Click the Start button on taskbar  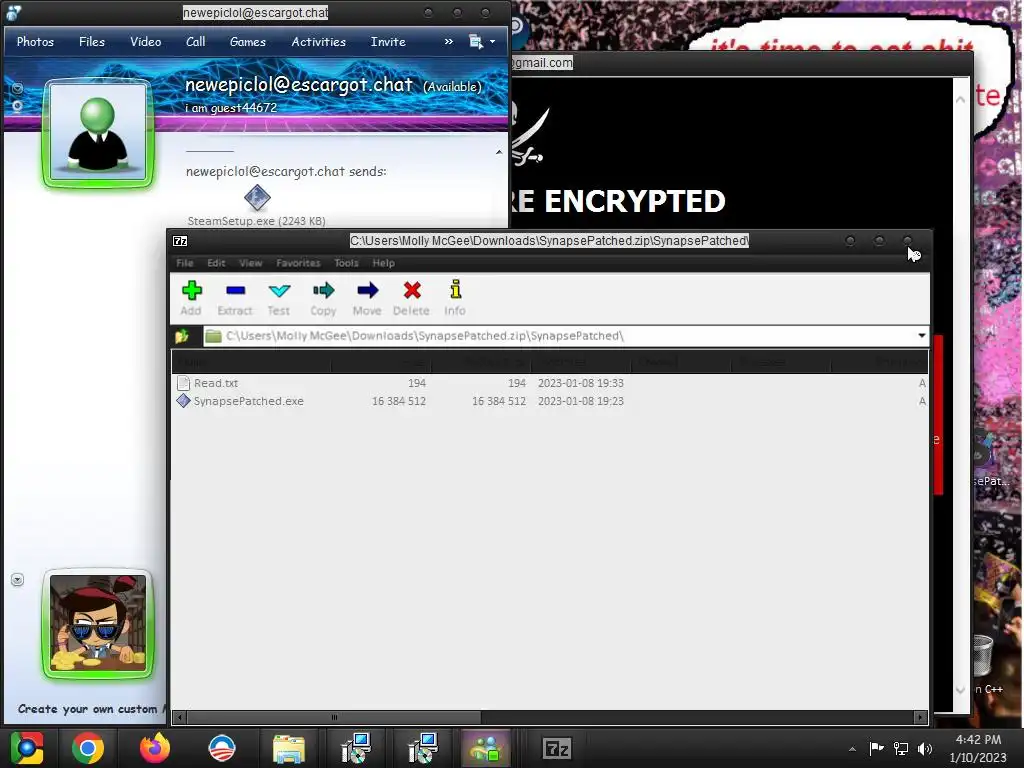pos(27,748)
